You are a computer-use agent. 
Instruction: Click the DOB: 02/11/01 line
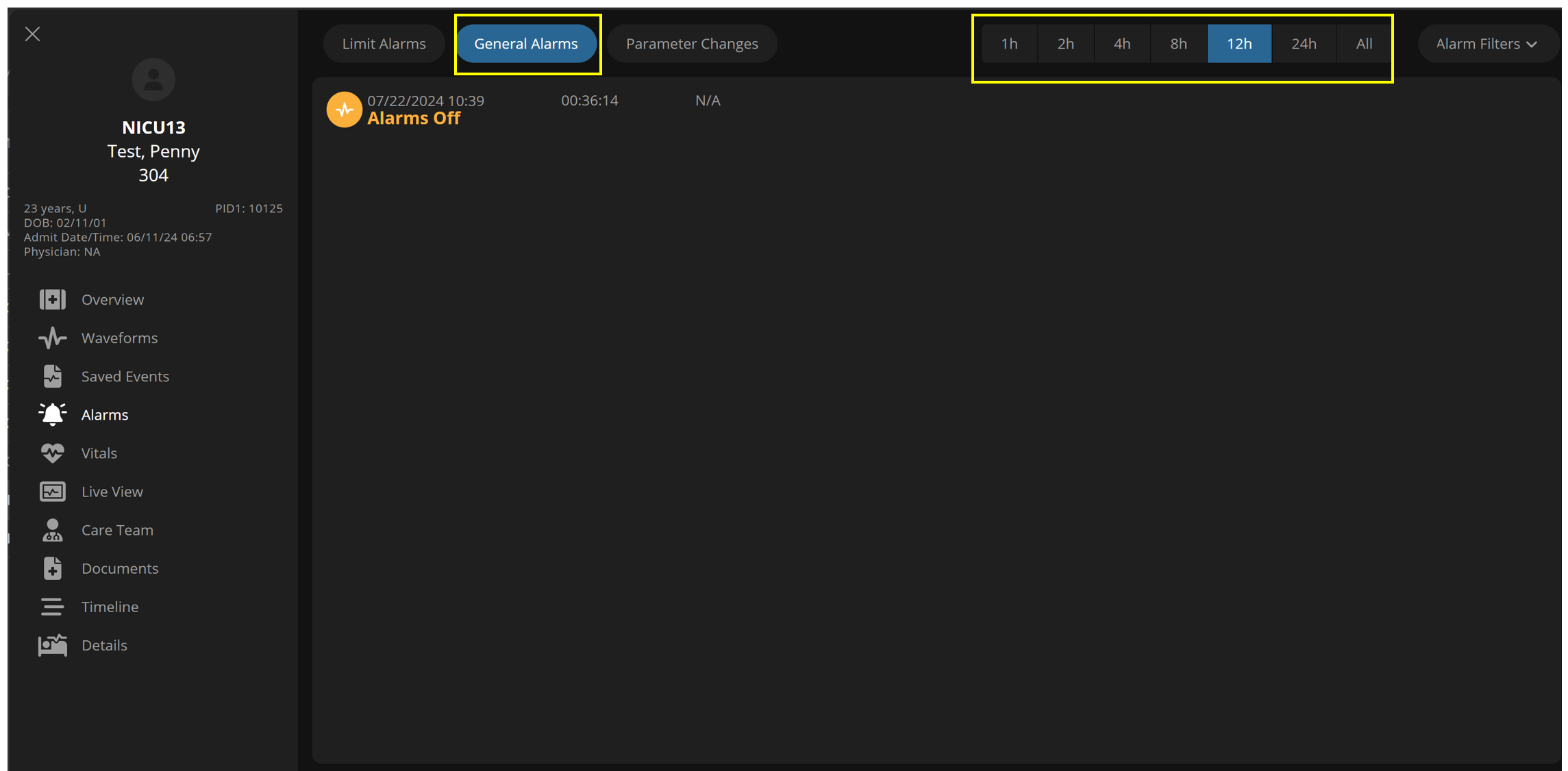pyautogui.click(x=65, y=223)
